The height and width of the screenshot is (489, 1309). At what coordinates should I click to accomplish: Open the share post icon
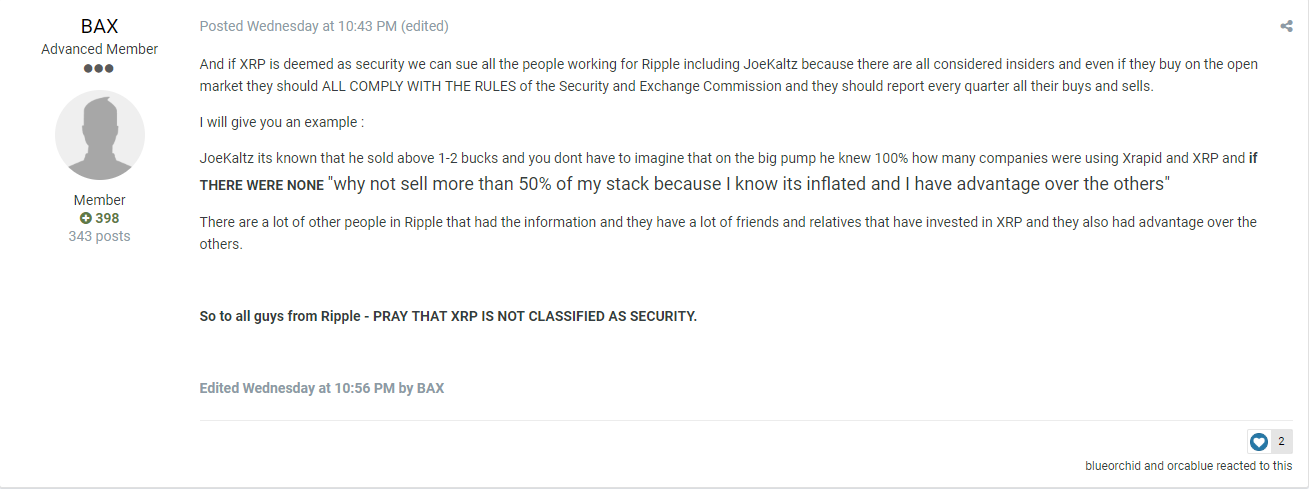point(1286,27)
